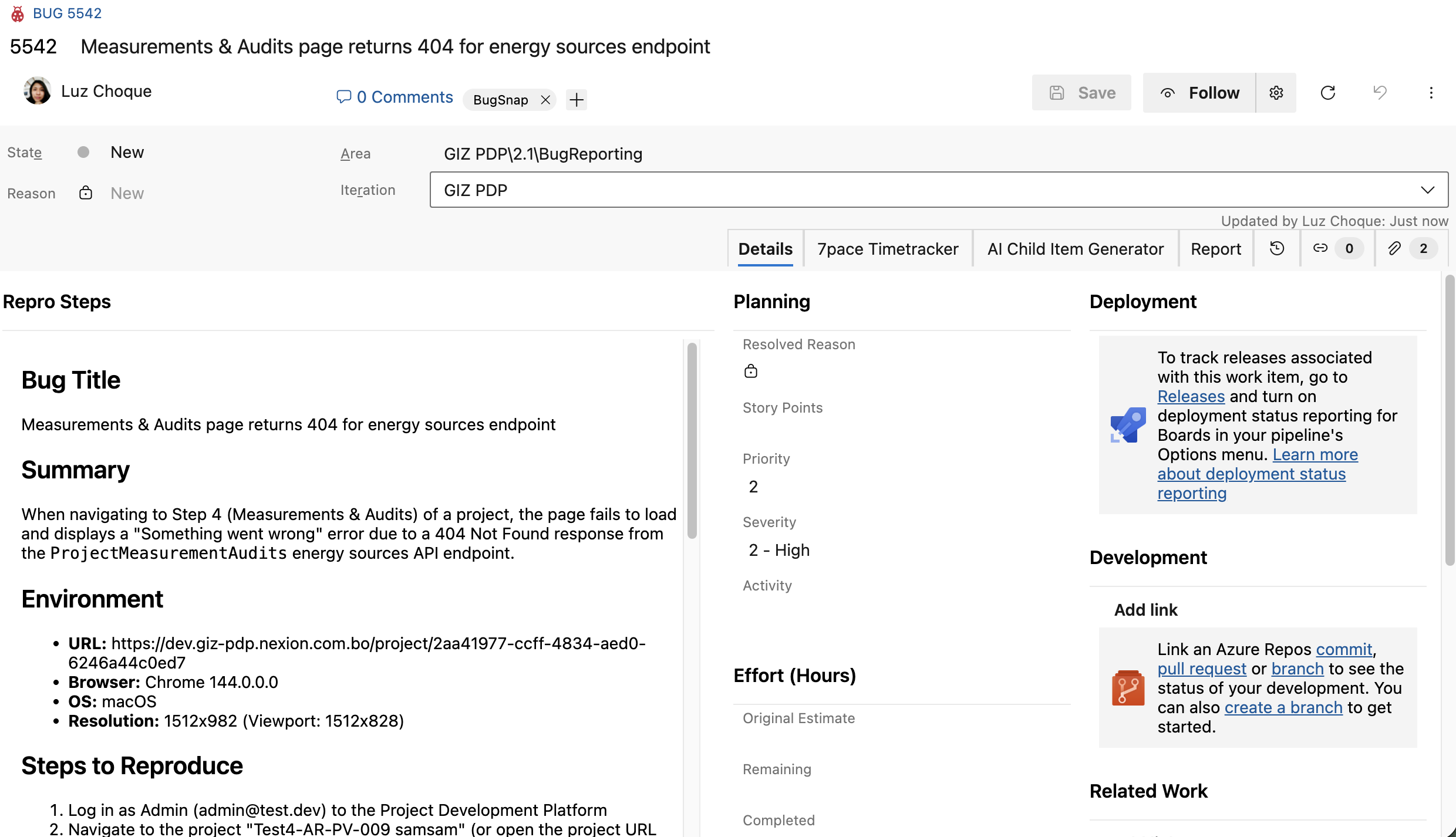The width and height of the screenshot is (1456, 837).
Task: Open the 7pace Timetracker tab
Action: [x=887, y=249]
